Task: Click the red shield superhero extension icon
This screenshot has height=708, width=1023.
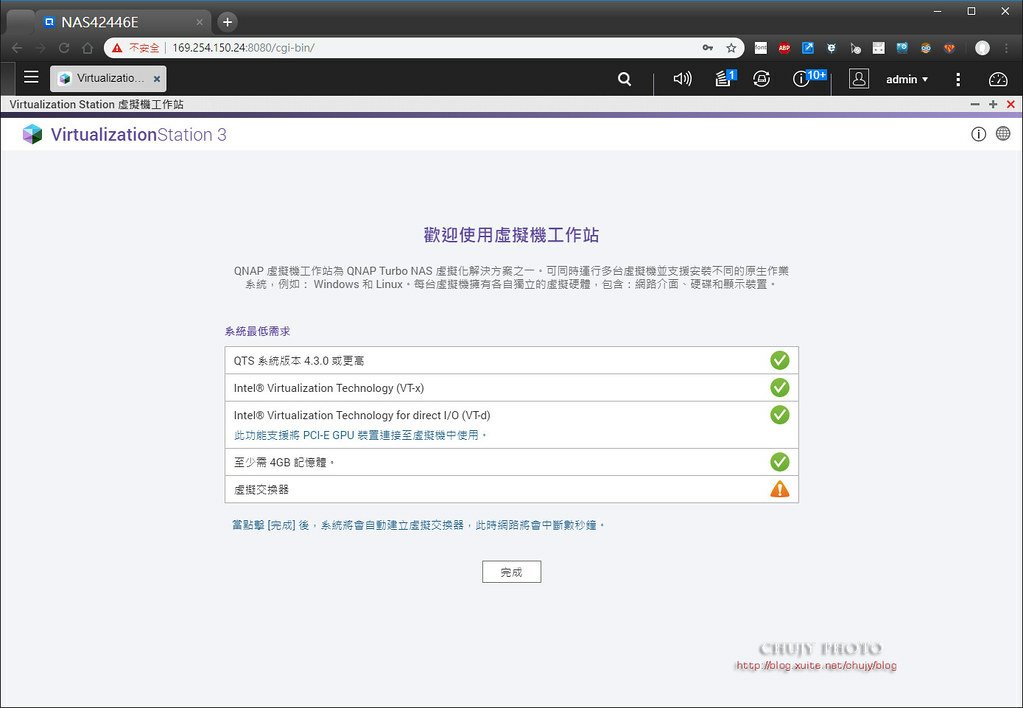Action: click(949, 48)
